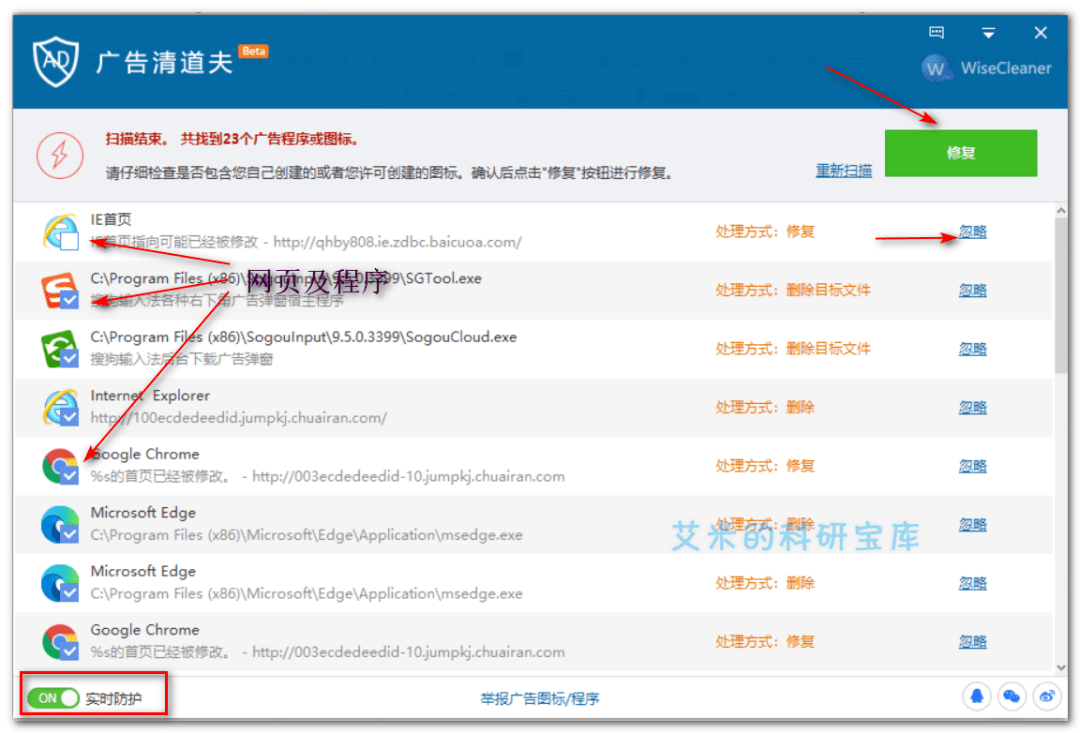
Task: Click the red lightning scan status icon
Action: 60,155
